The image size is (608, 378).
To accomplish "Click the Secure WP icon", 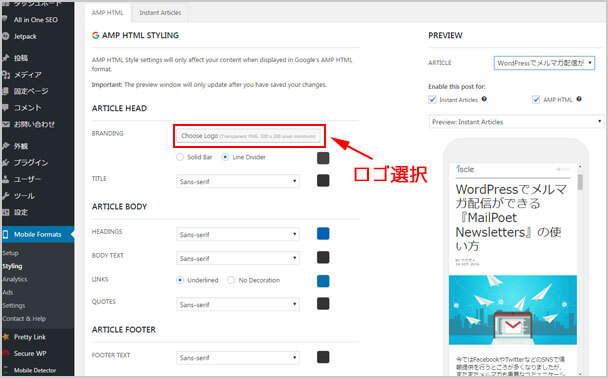I will pyautogui.click(x=5, y=353).
